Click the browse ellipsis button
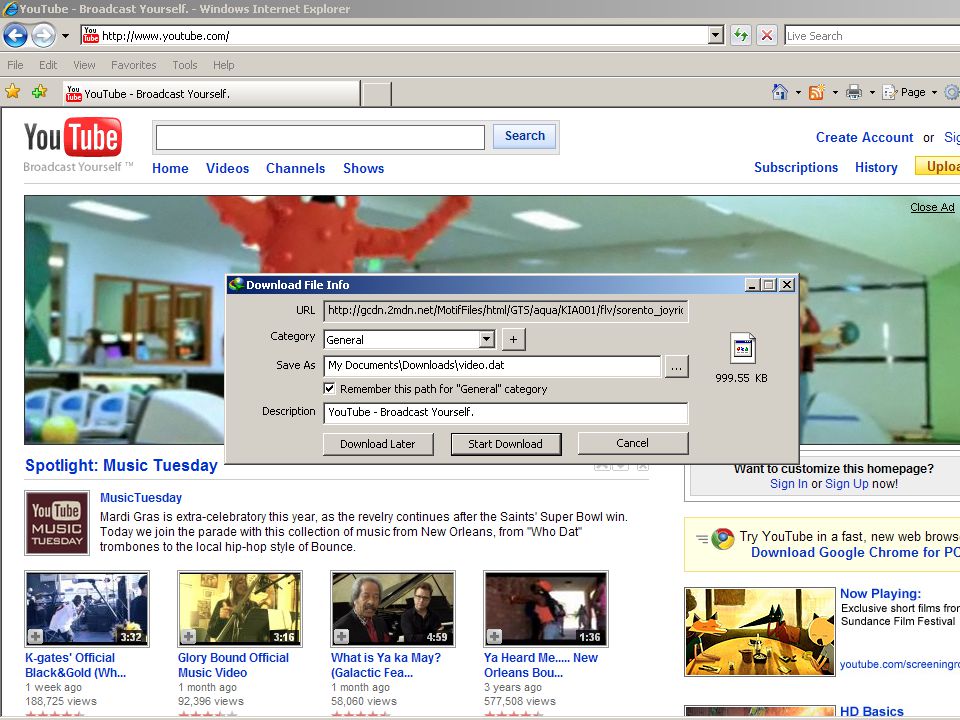 click(x=676, y=367)
